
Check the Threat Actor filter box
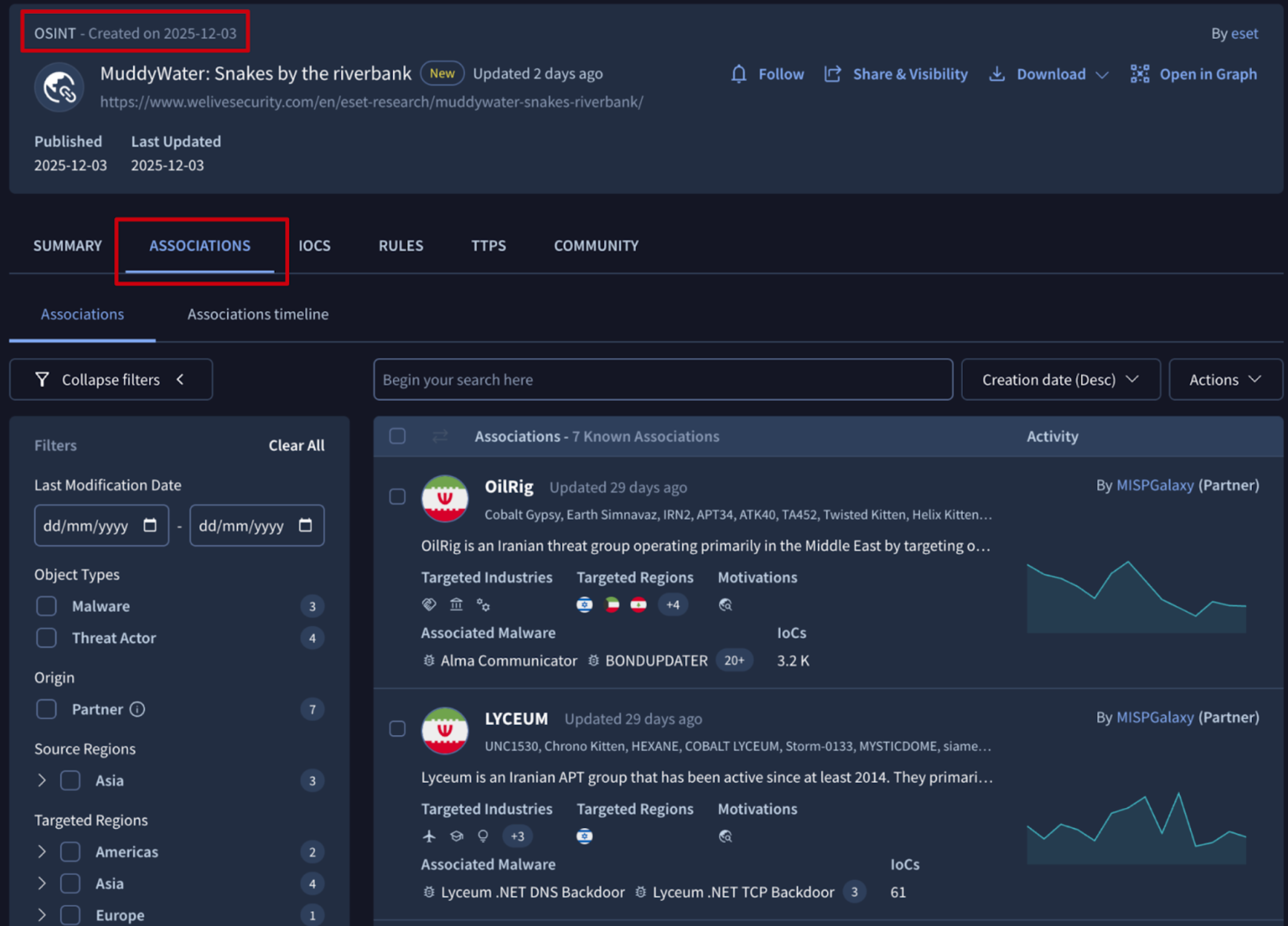(47, 638)
